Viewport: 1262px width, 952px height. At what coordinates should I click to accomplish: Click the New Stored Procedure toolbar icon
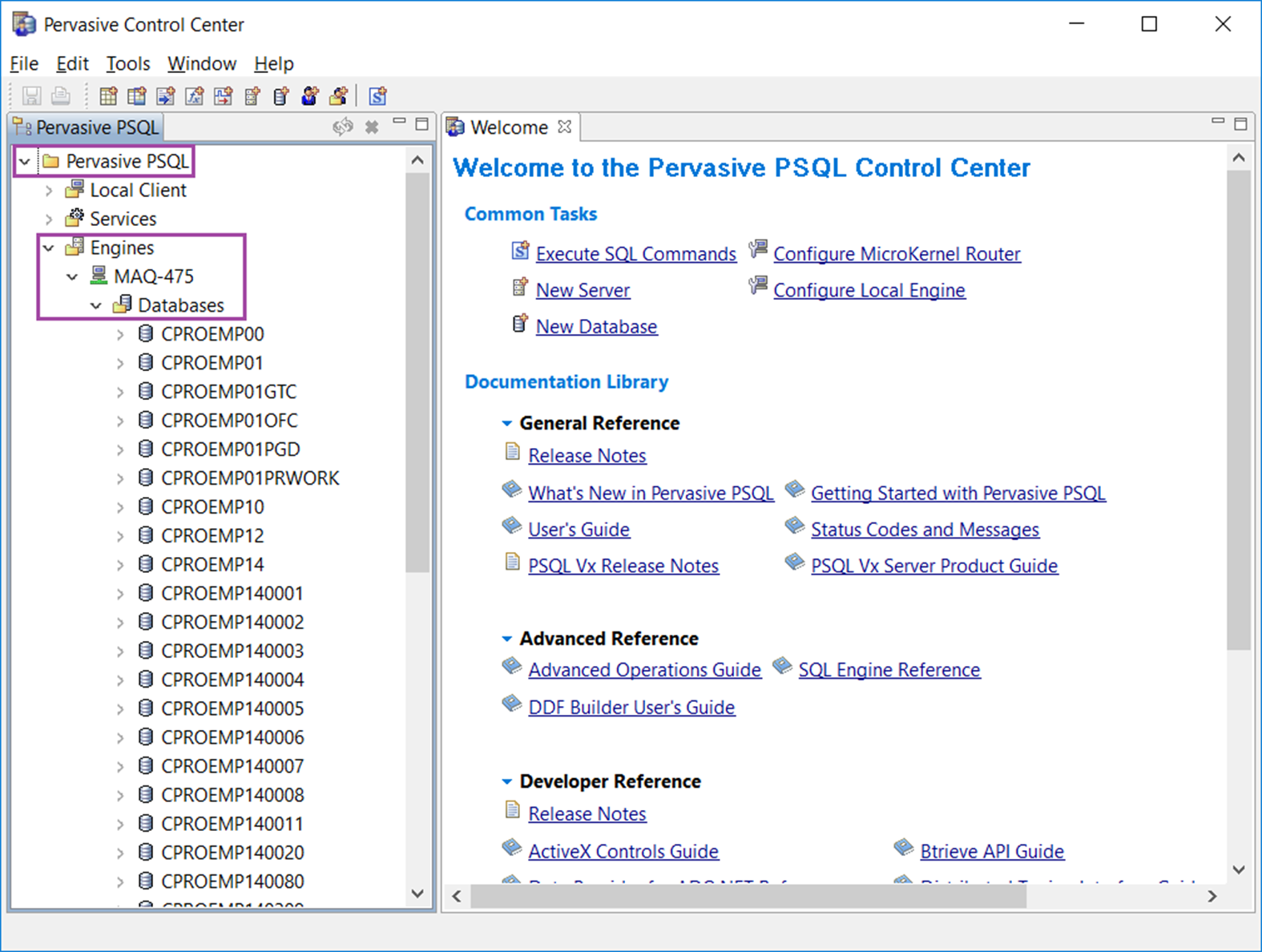click(166, 96)
